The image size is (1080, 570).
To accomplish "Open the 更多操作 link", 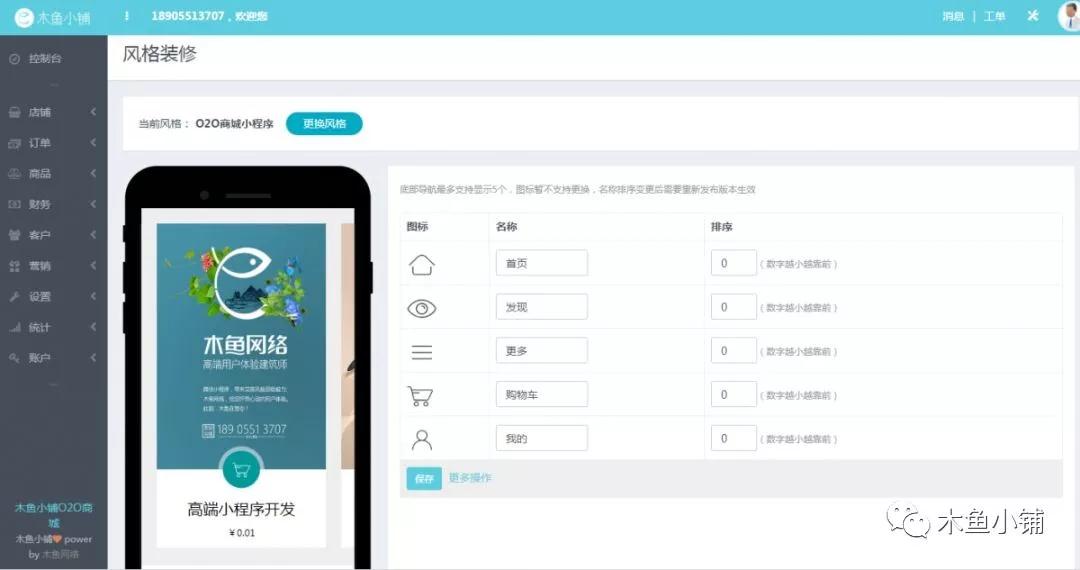I will click(470, 478).
